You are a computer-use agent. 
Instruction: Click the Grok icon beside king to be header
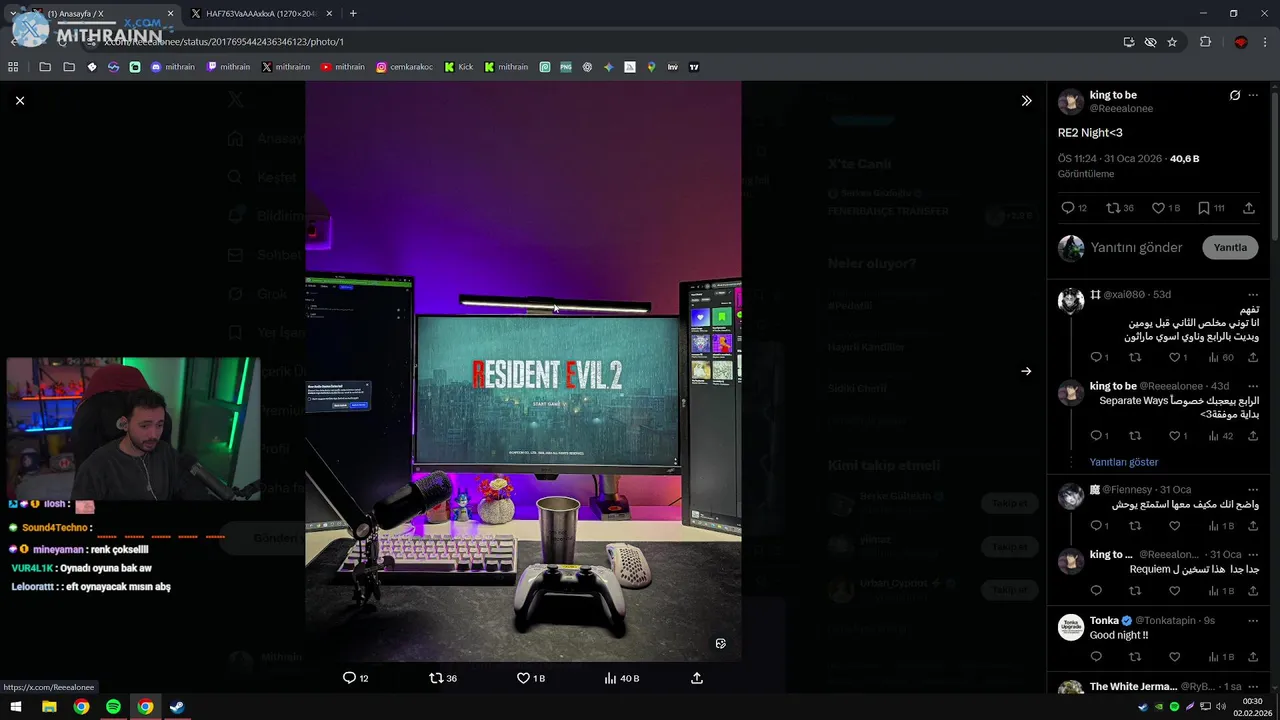coord(1235,96)
